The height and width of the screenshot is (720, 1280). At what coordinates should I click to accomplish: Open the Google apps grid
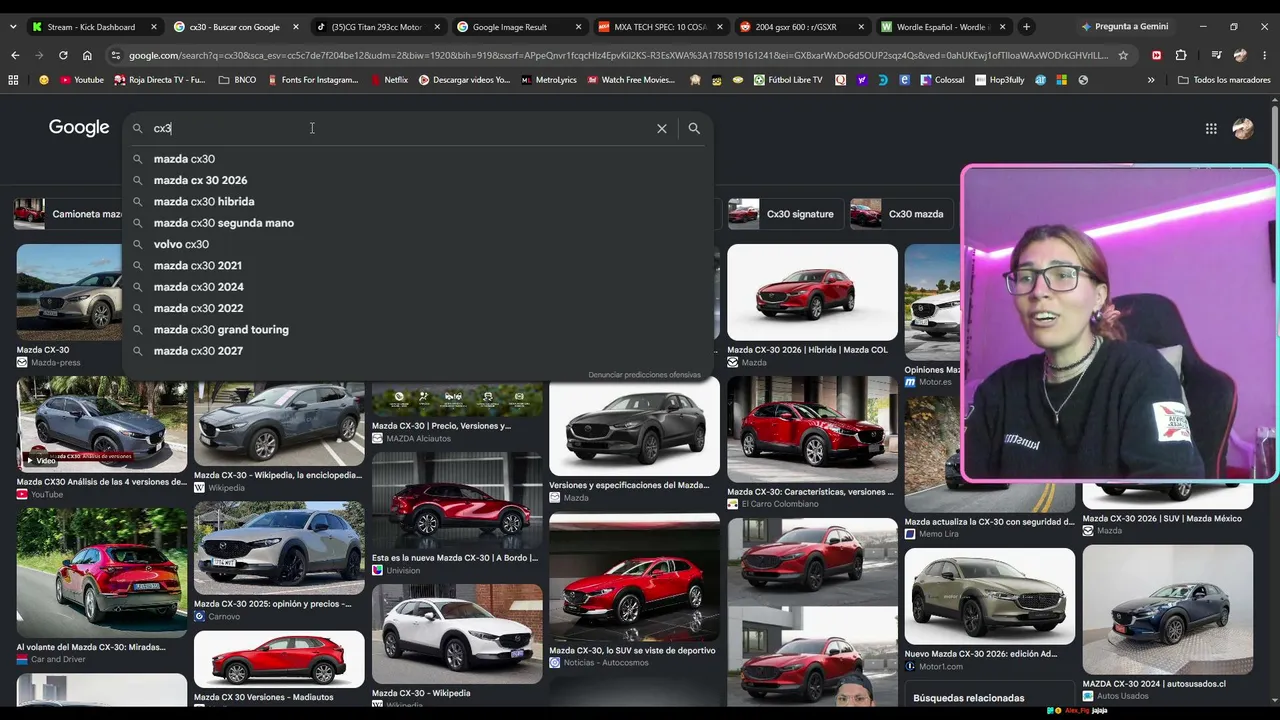point(1211,128)
